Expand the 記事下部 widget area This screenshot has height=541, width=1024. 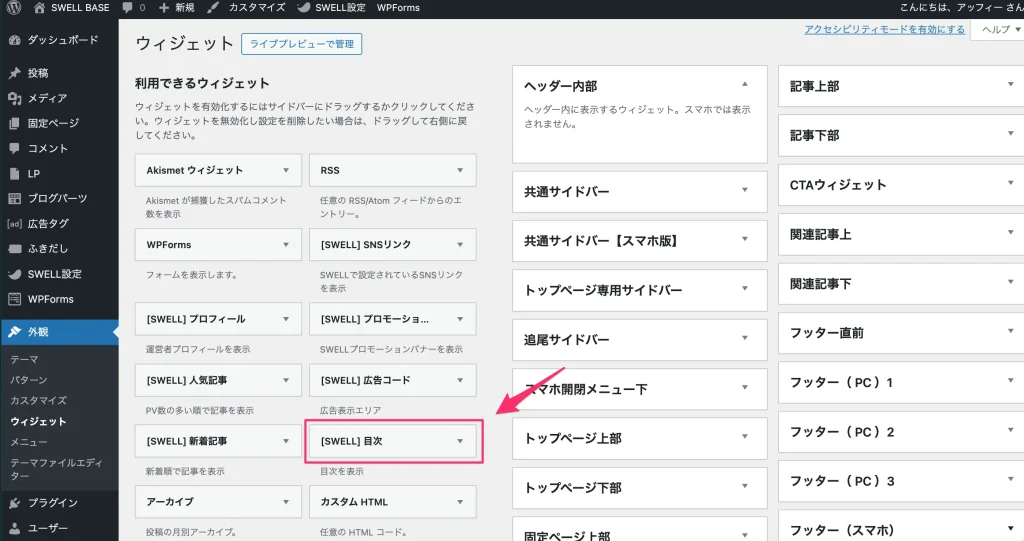(1011, 134)
